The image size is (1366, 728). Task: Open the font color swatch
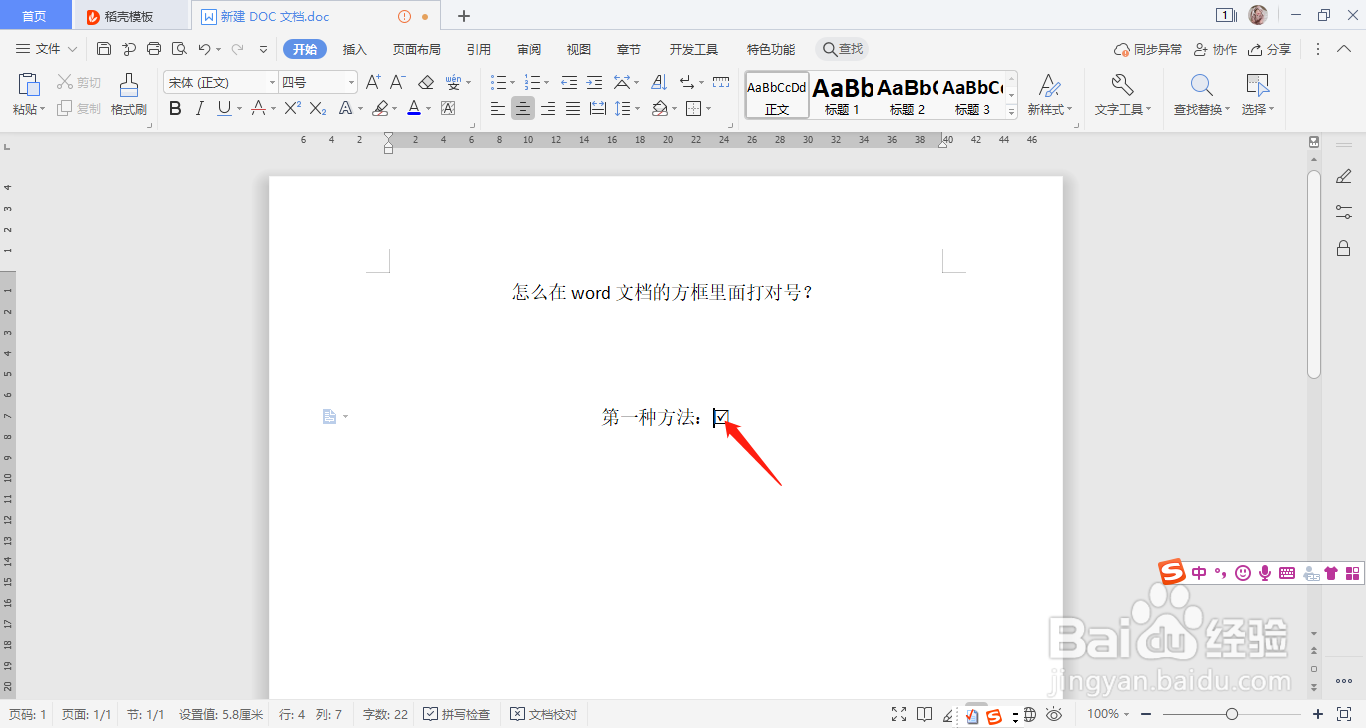point(414,108)
